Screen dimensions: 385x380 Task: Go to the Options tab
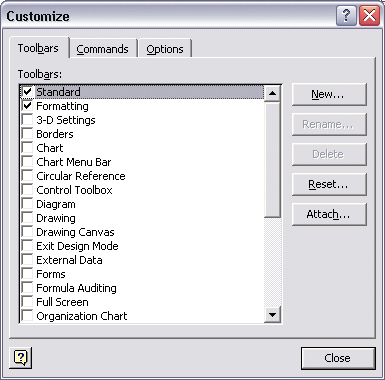165,49
